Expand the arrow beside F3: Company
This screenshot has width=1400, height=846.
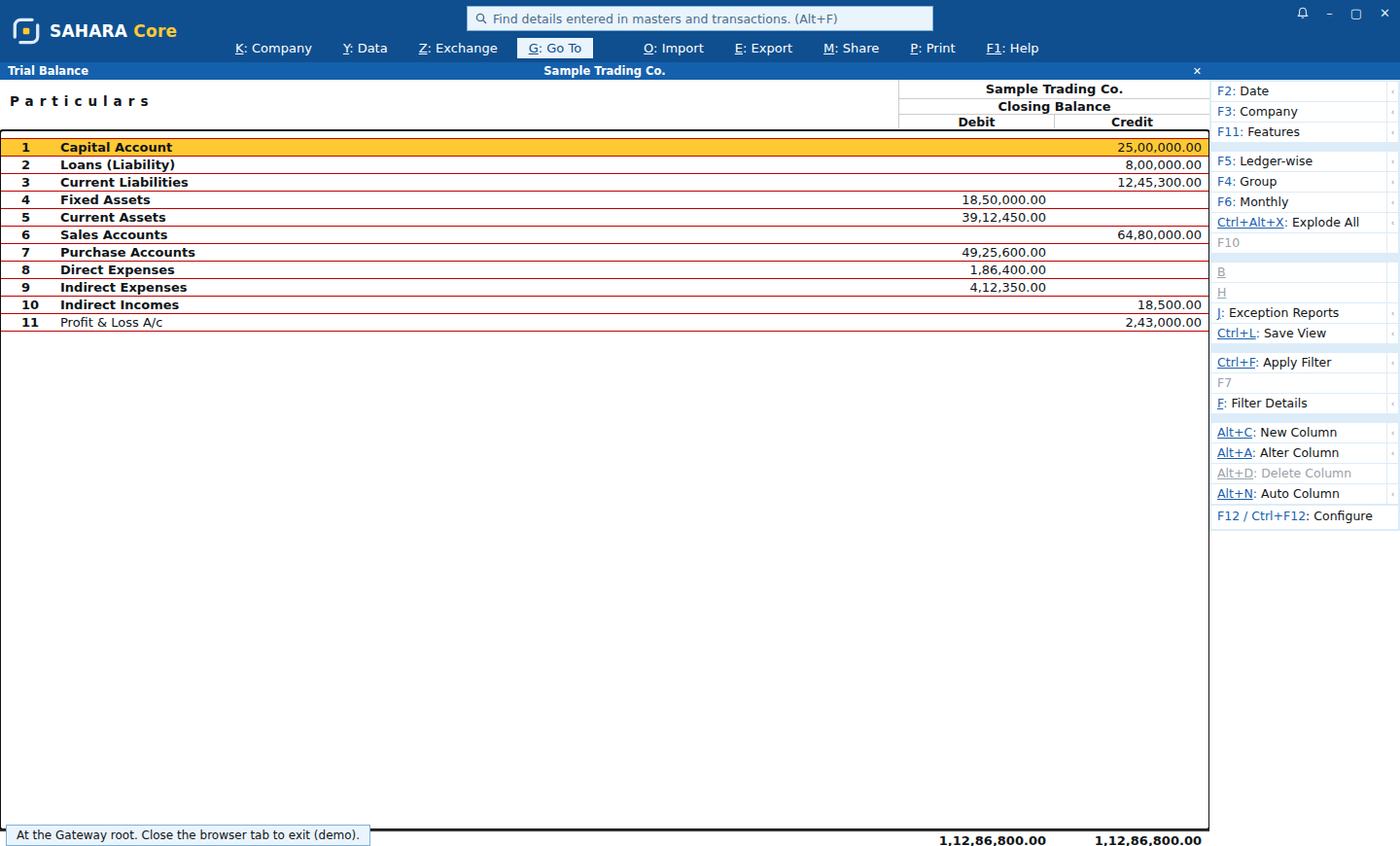tap(1393, 112)
